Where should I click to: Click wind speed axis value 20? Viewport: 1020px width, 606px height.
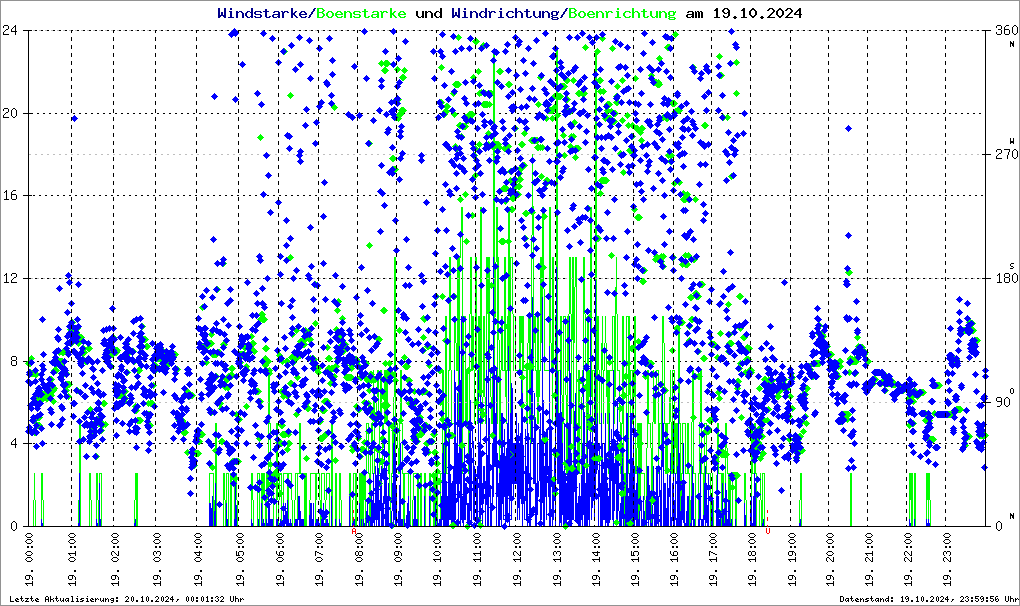[10, 112]
